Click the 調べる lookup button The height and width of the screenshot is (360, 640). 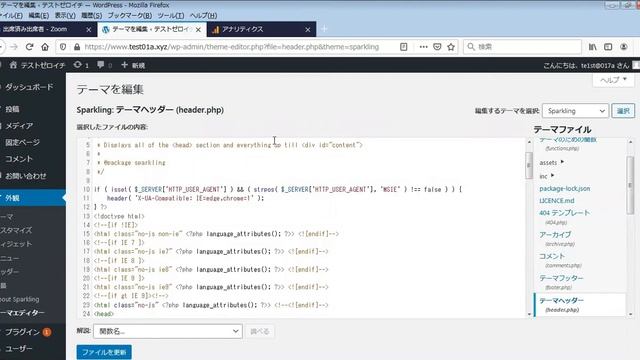pos(260,331)
